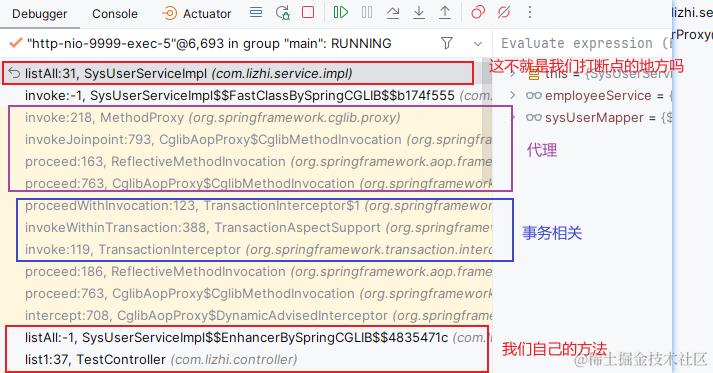Switch to the Debugger tab
Viewport: 713px width, 373px height.
click(40, 14)
